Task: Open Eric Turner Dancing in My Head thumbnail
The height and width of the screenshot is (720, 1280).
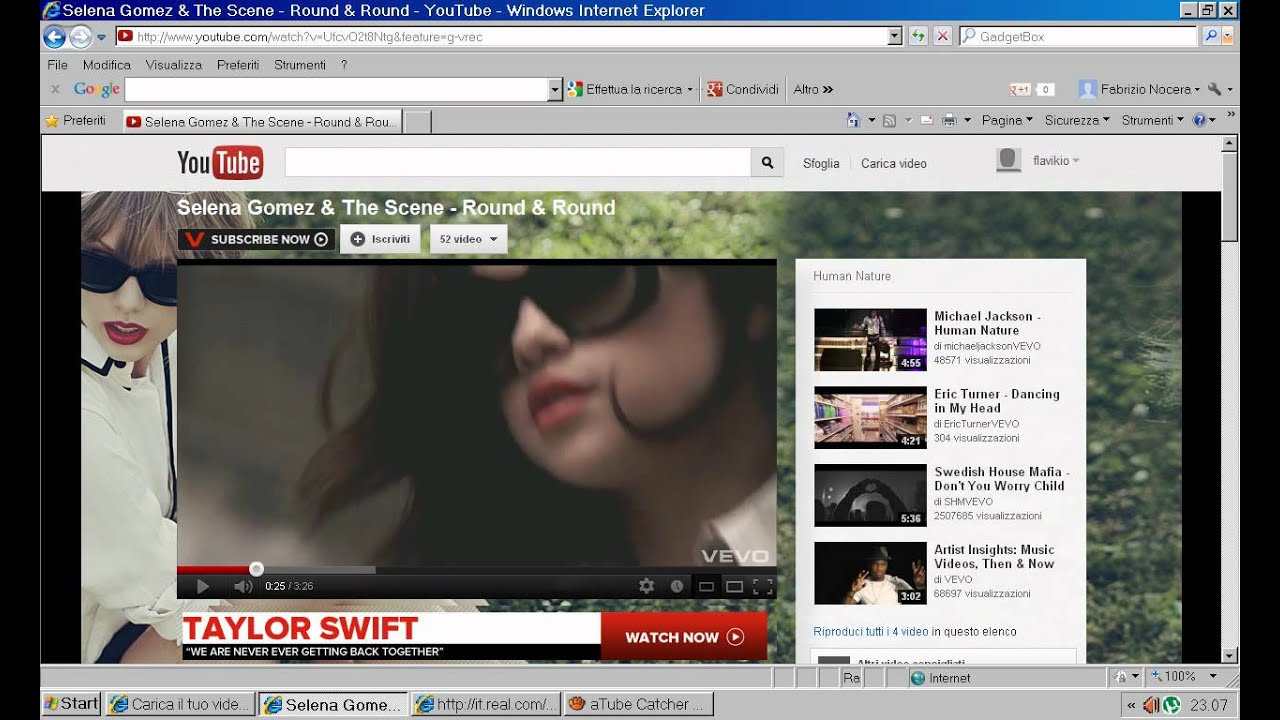Action: tap(870, 418)
